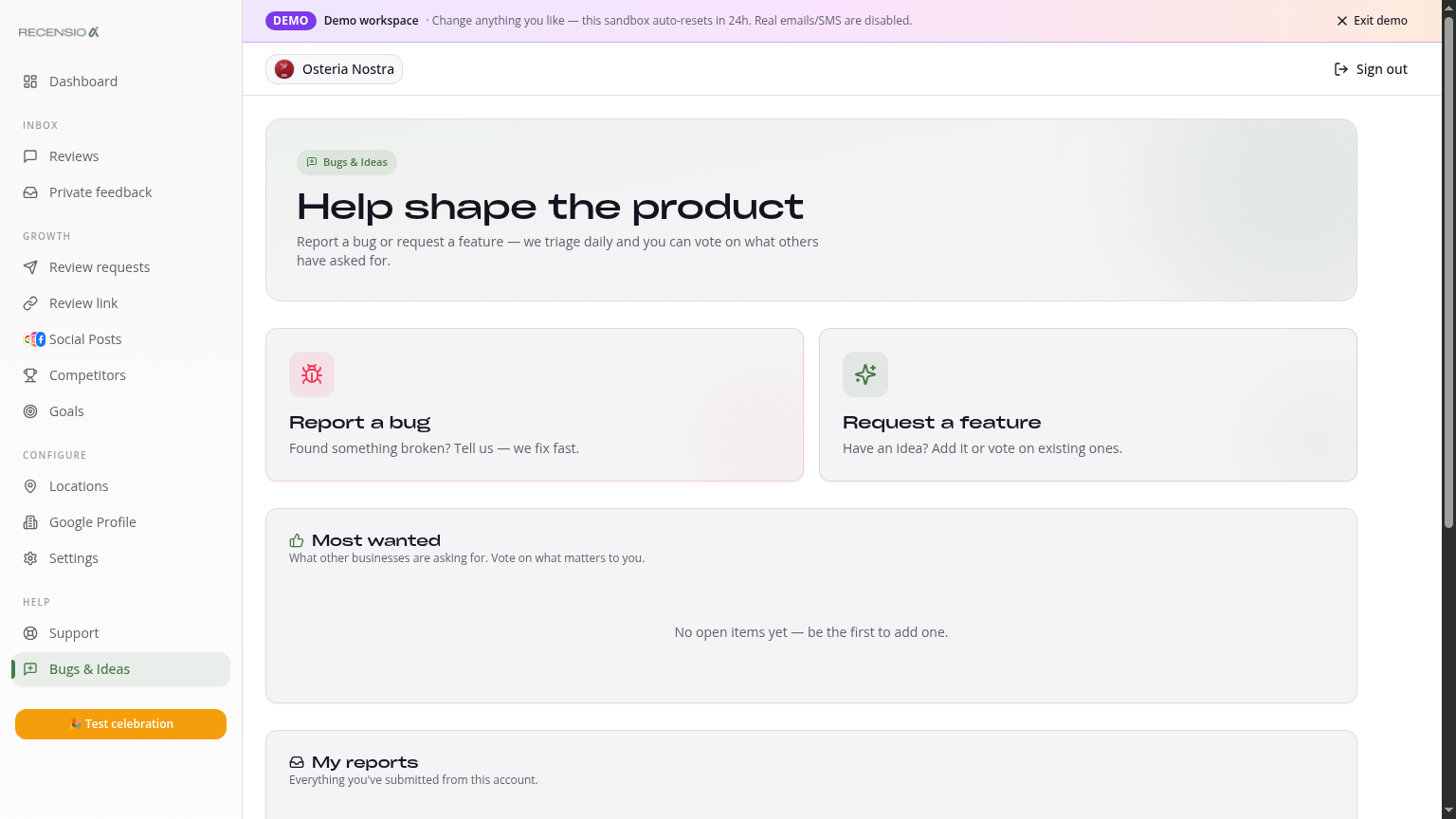Click the Goals target icon
The width and height of the screenshot is (1456, 819).
coord(30,411)
